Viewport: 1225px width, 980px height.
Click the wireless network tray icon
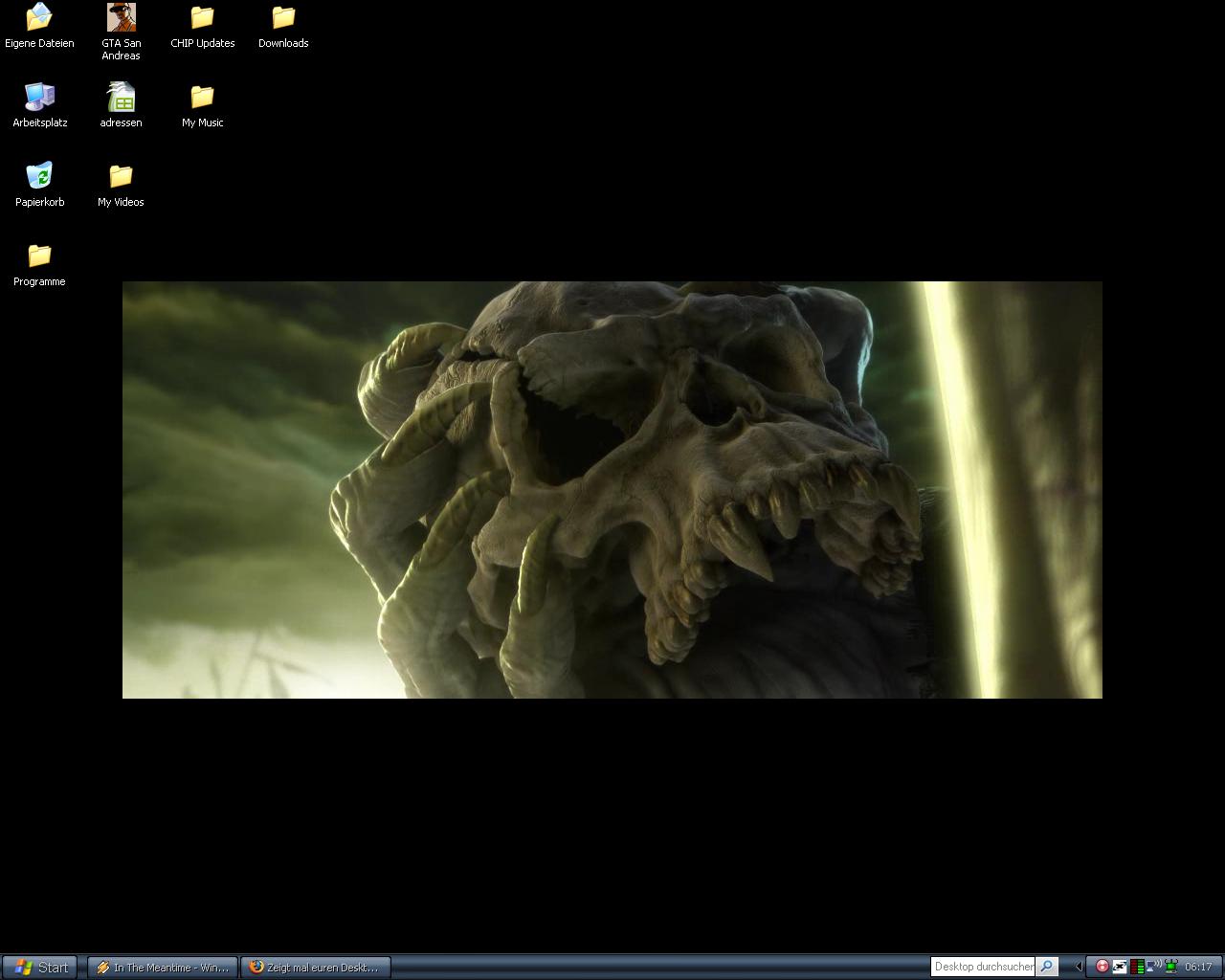(x=1154, y=967)
